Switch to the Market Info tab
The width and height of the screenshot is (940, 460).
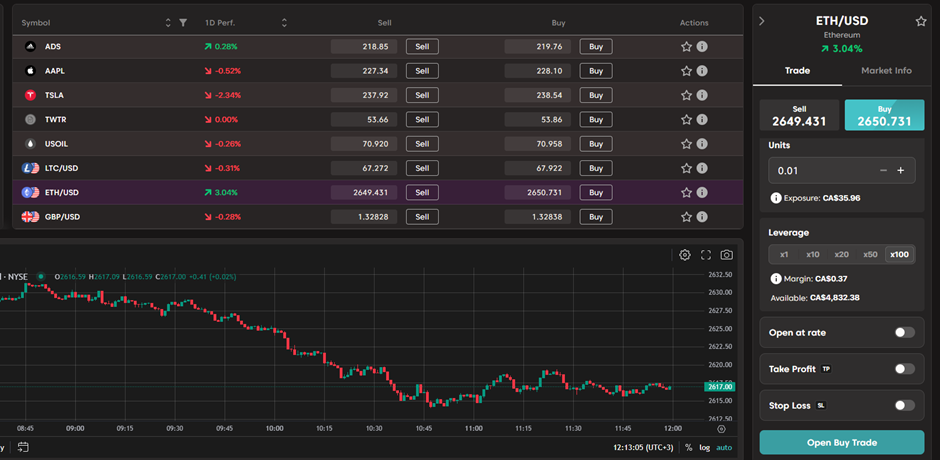click(x=886, y=71)
